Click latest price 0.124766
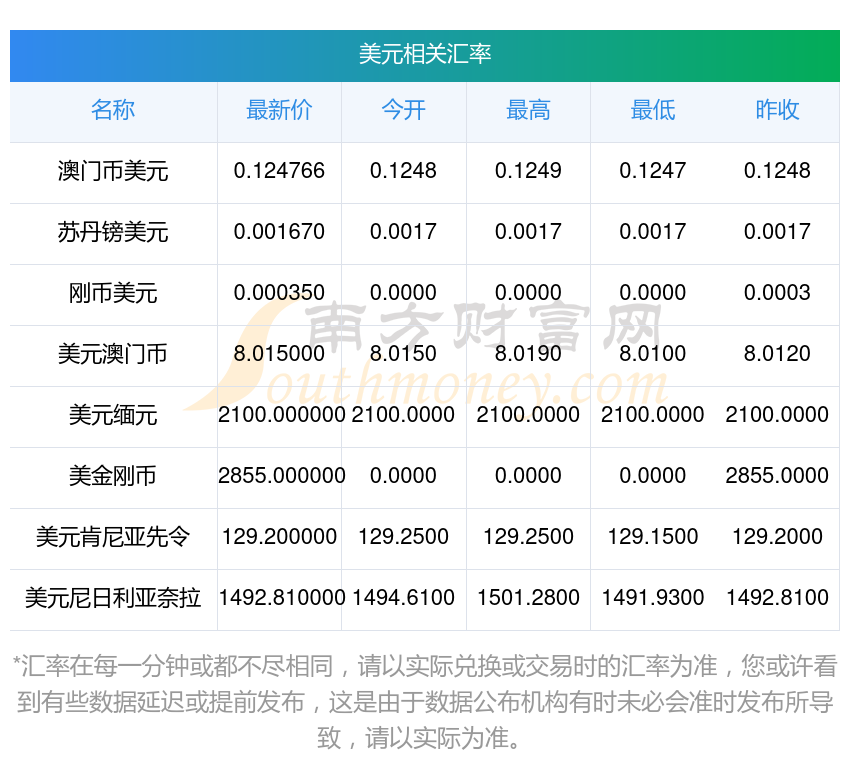 (279, 171)
